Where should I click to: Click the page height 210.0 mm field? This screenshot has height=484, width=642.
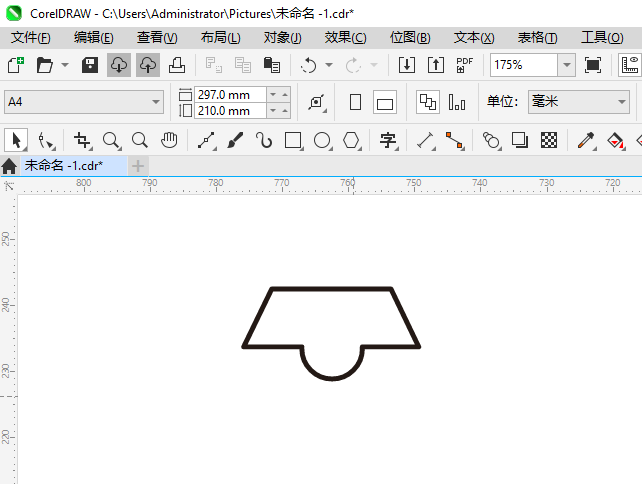[230, 111]
